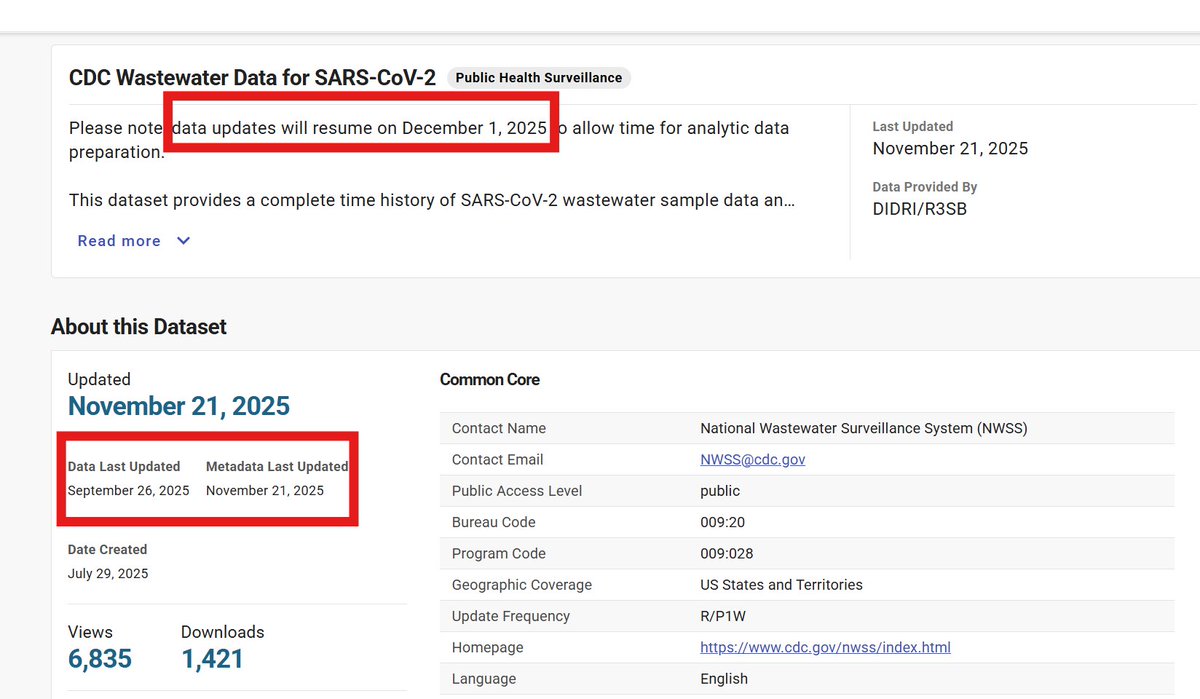Click National Wastewater Surveillance System (NWSS) value
1200x699 pixels.
click(x=864, y=428)
